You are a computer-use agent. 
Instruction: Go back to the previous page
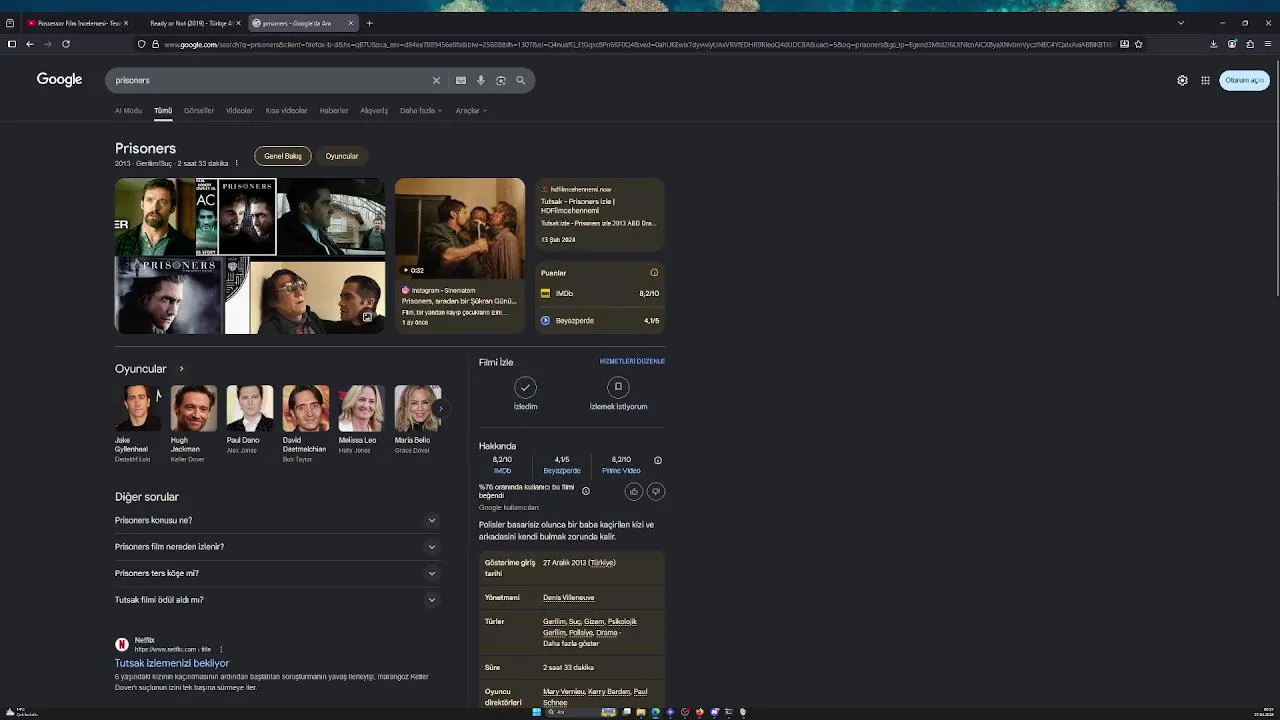[29, 44]
